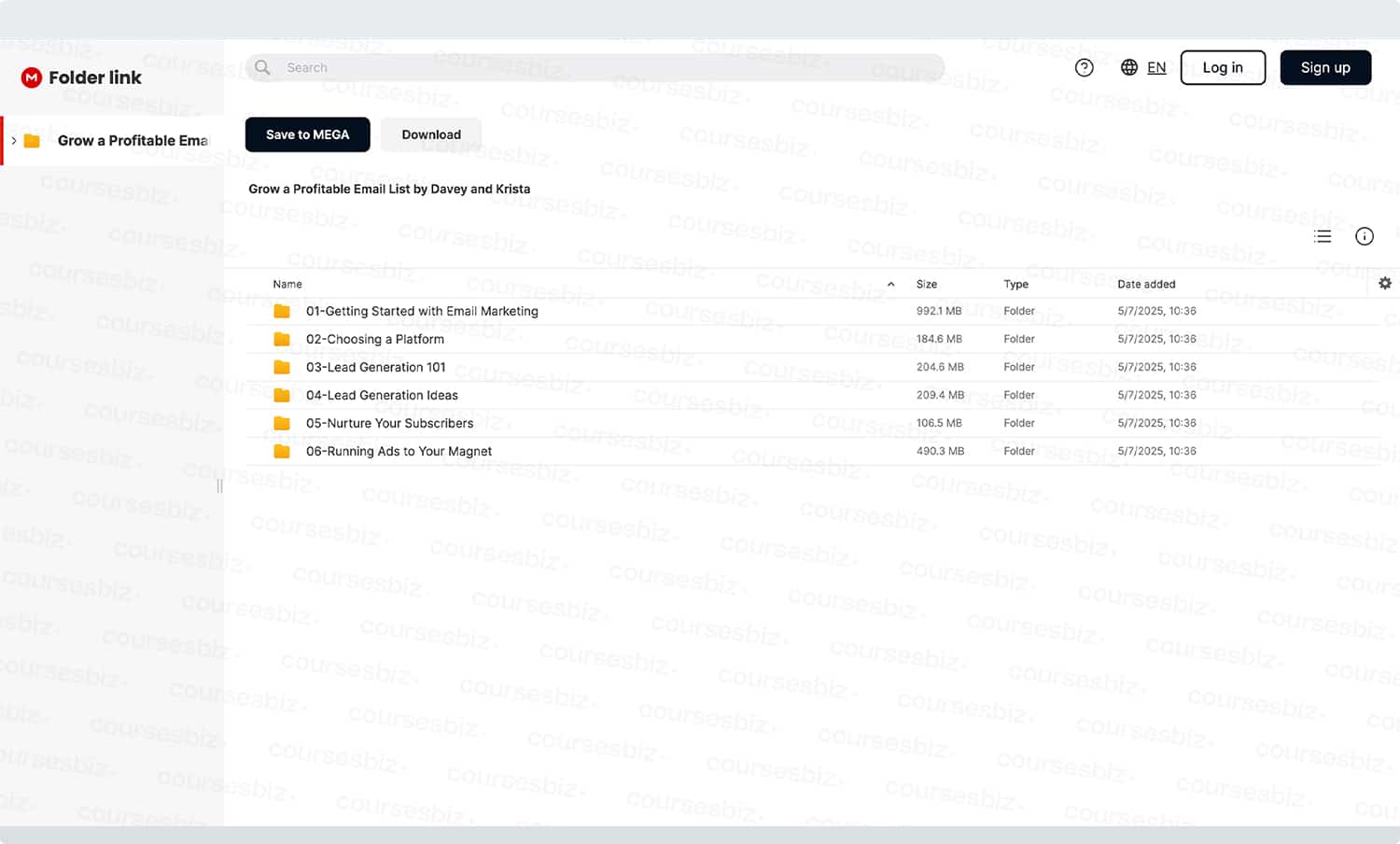Viewport: 1400px width, 844px height.
Task: Click the sidebar resize handle
Action: coord(219,485)
